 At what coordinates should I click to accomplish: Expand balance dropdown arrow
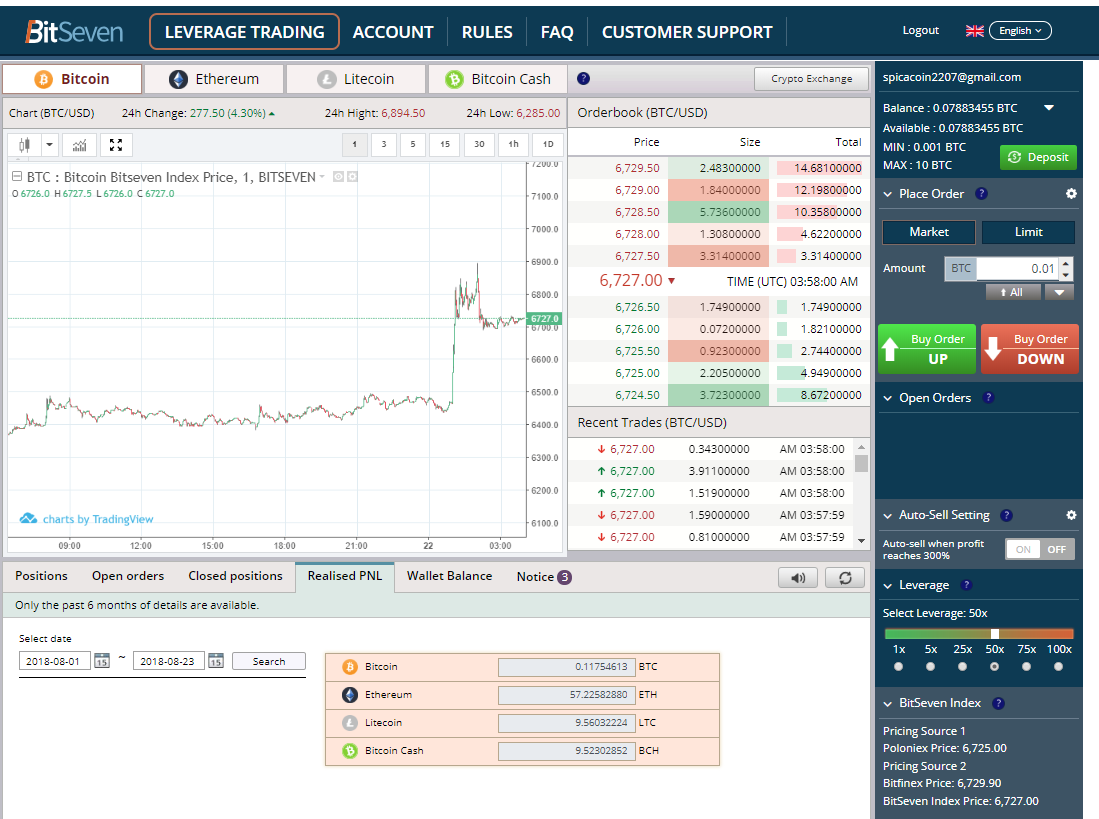coord(1049,108)
